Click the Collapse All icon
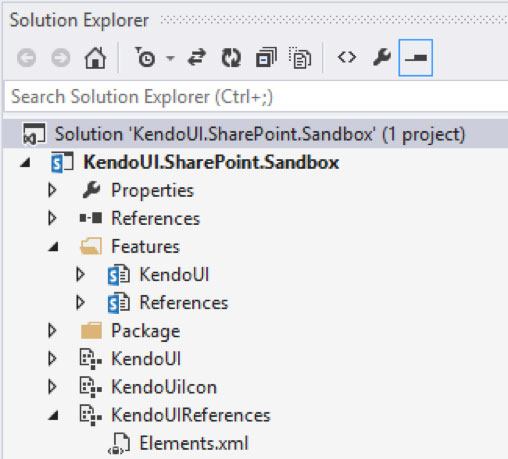This screenshot has height=459, width=508. coord(266,58)
